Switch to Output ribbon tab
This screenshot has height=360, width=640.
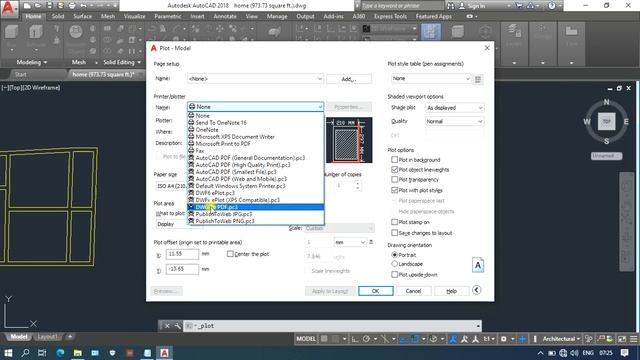[305, 16]
